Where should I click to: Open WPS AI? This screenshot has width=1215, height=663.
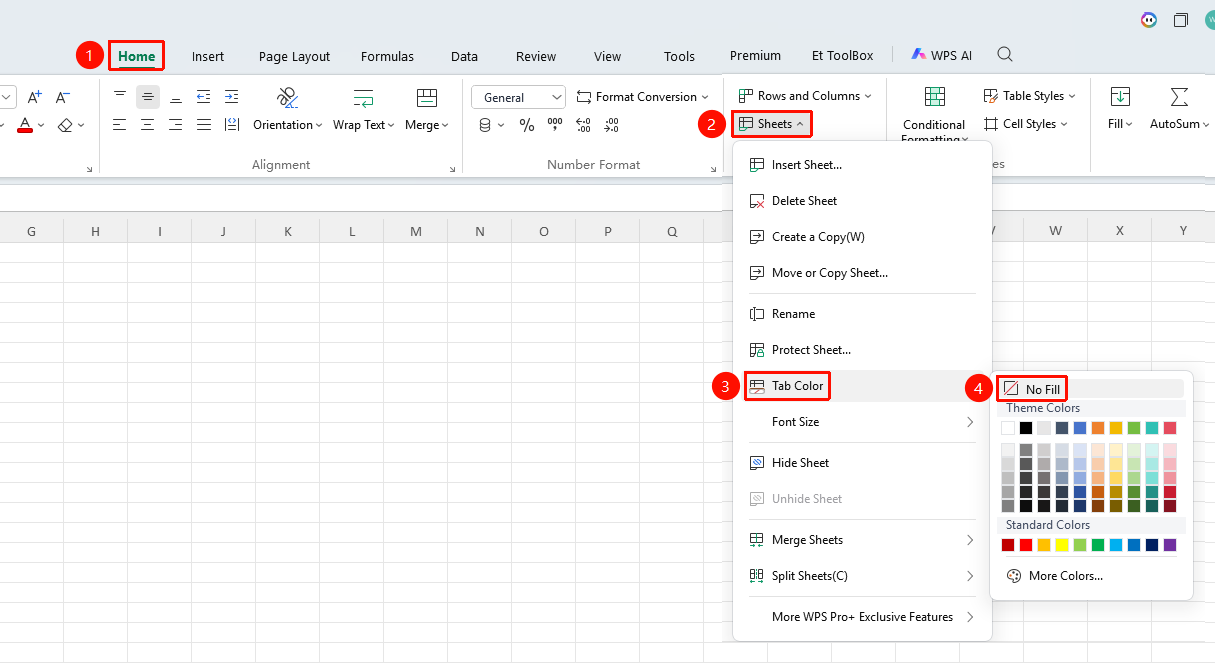coord(941,56)
